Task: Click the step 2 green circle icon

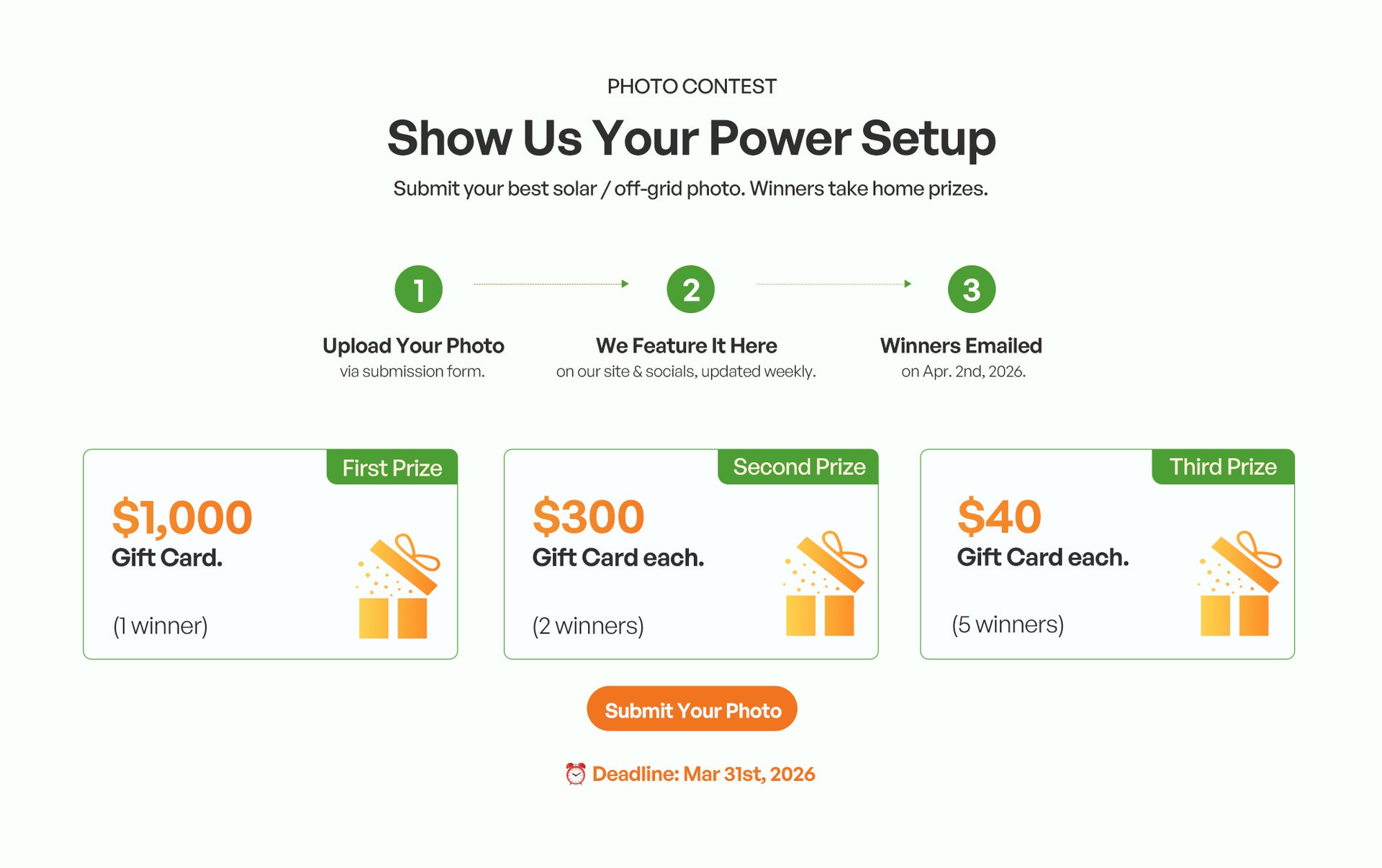Action: (690, 289)
